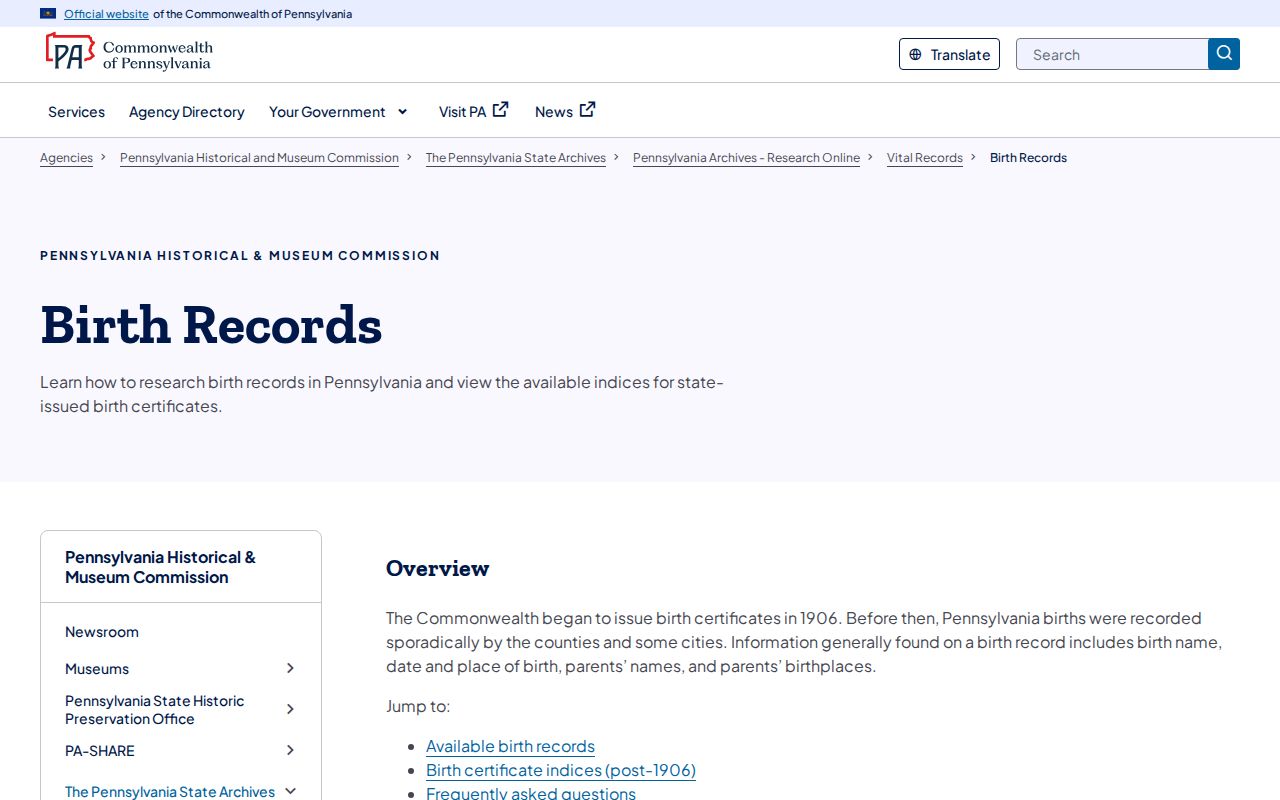Jump to Frequently asked questions link
Viewport: 1280px width, 800px height.
click(x=531, y=793)
